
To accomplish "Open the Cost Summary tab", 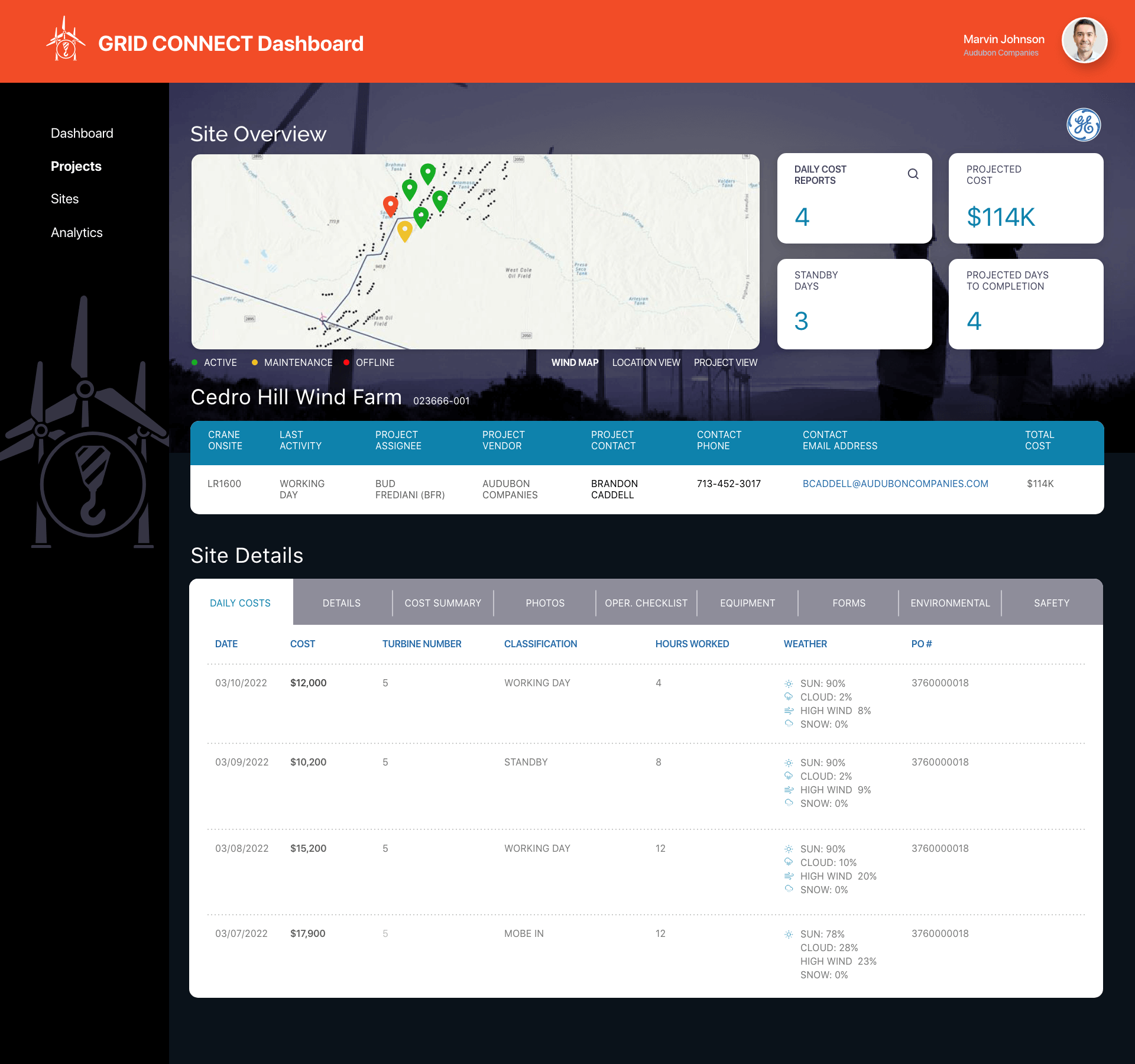I will (x=443, y=603).
